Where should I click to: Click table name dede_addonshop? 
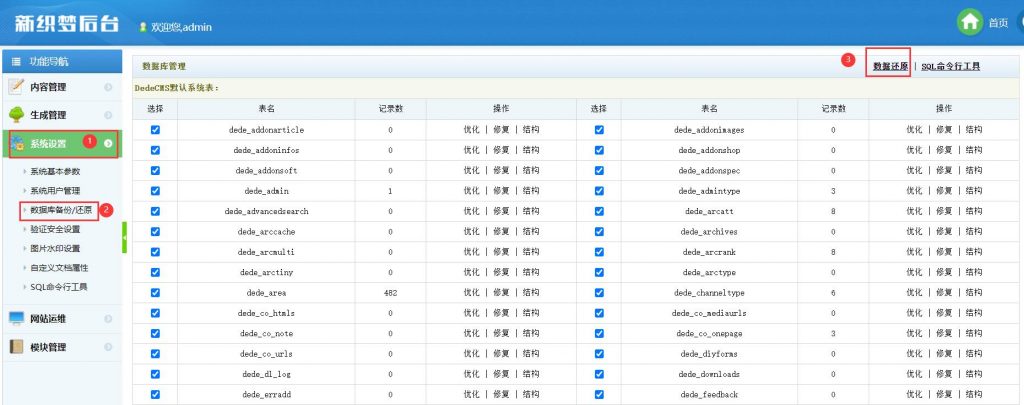pos(709,150)
